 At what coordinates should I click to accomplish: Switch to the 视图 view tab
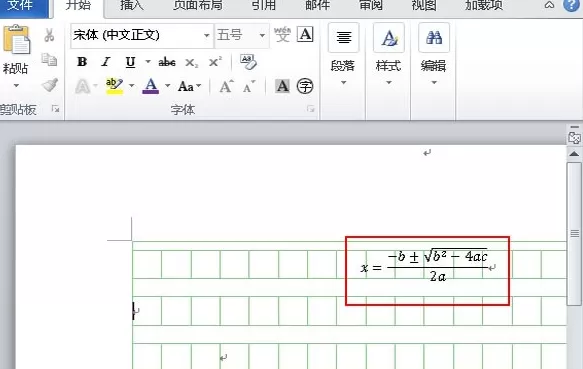(x=424, y=6)
